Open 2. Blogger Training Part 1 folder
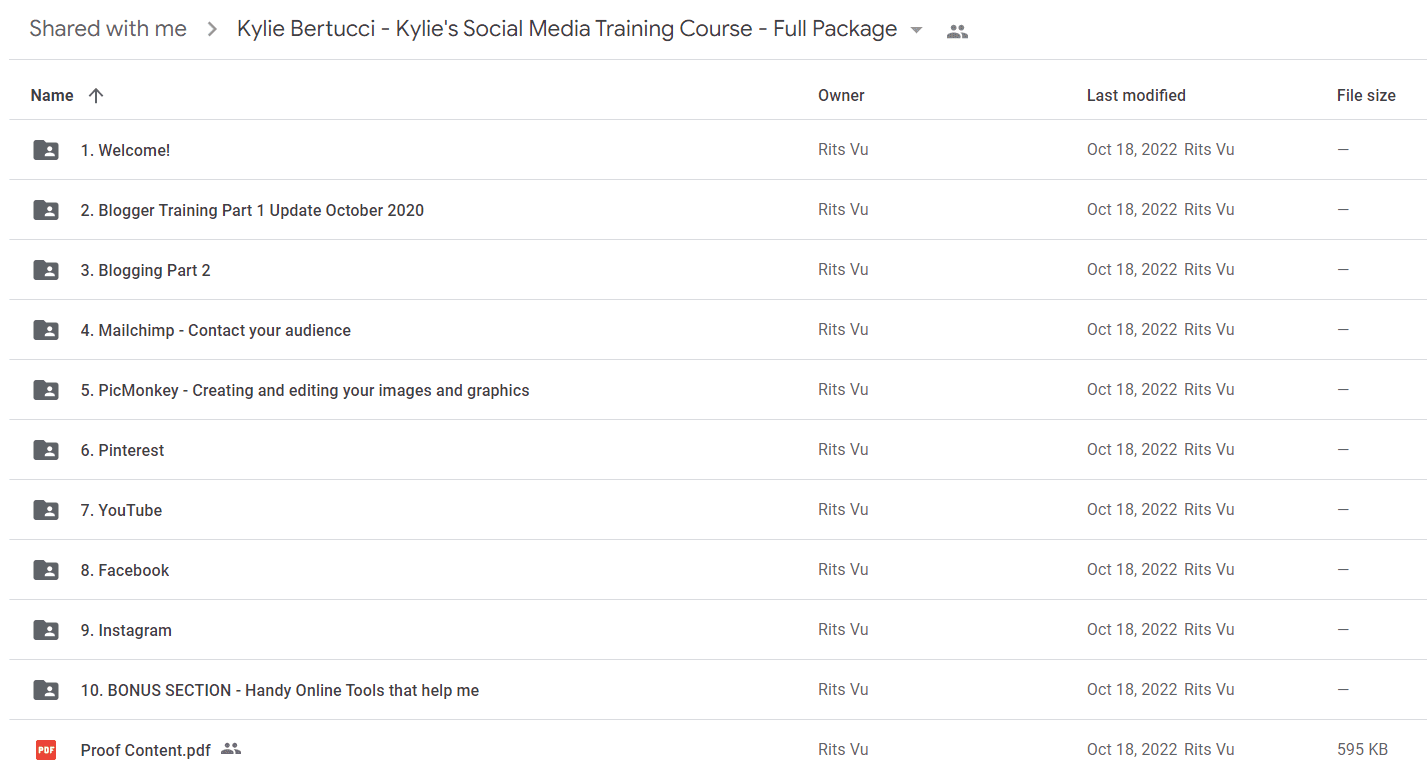1427x772 pixels. [718, 210]
